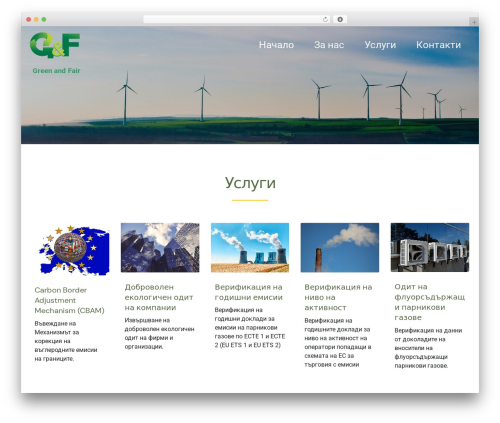Open the cooling towers thumbnail image
Screen dimensions: 500x423
pos(250,247)
